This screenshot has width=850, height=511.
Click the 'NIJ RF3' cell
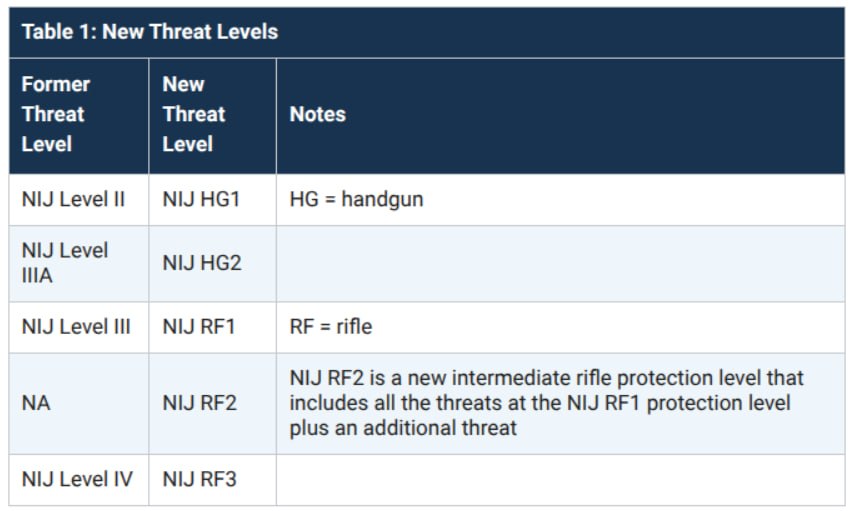[212, 480]
